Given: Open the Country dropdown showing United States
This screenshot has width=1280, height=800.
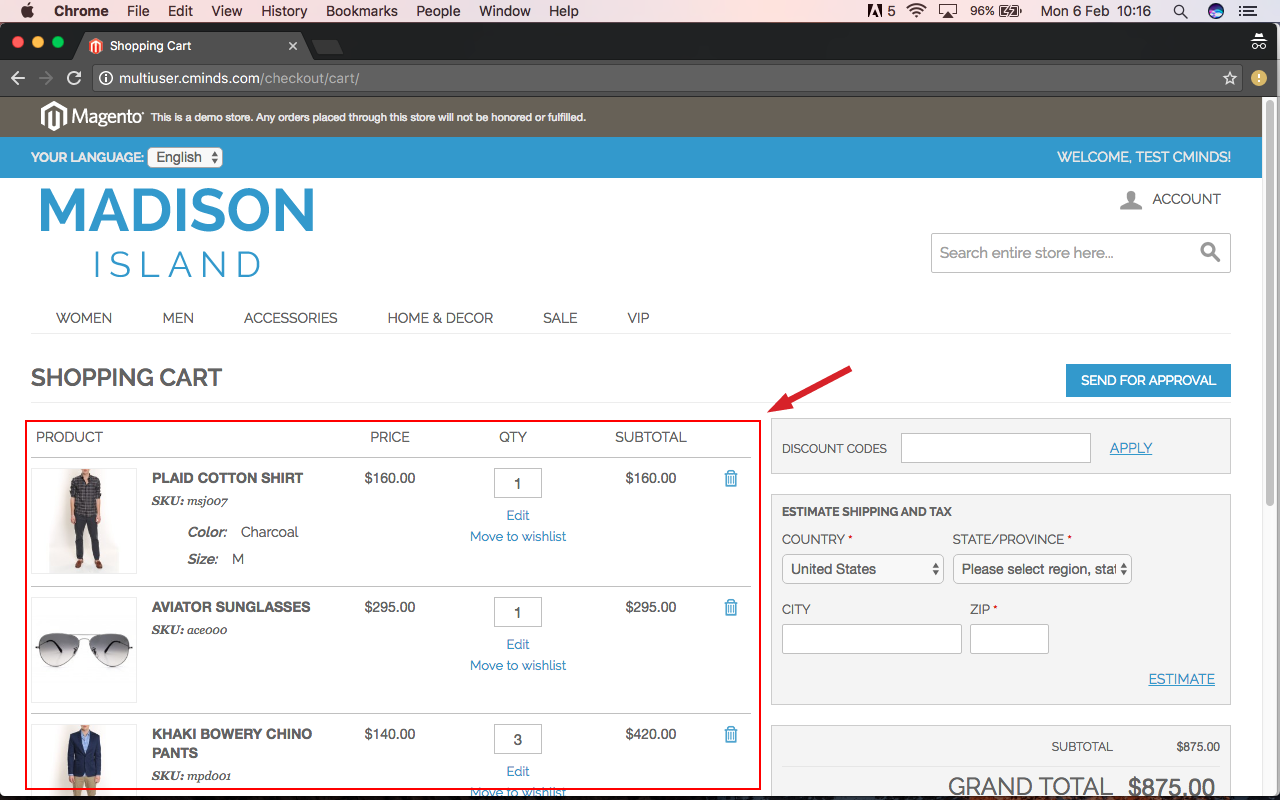Looking at the screenshot, I should pos(863,569).
